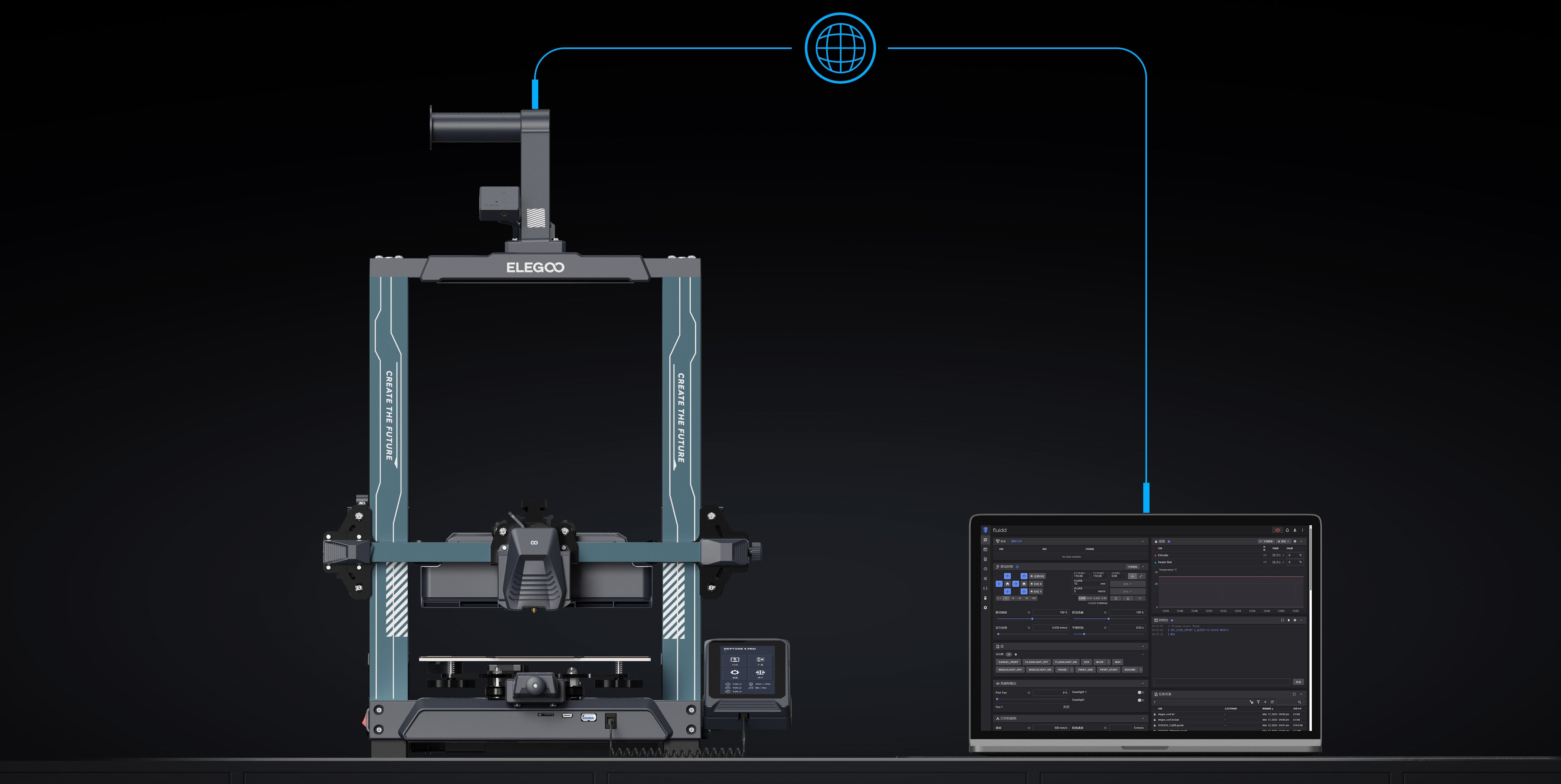Viewport: 1561px width, 784px height.
Task: Collapse the console panel
Action: (1302, 620)
